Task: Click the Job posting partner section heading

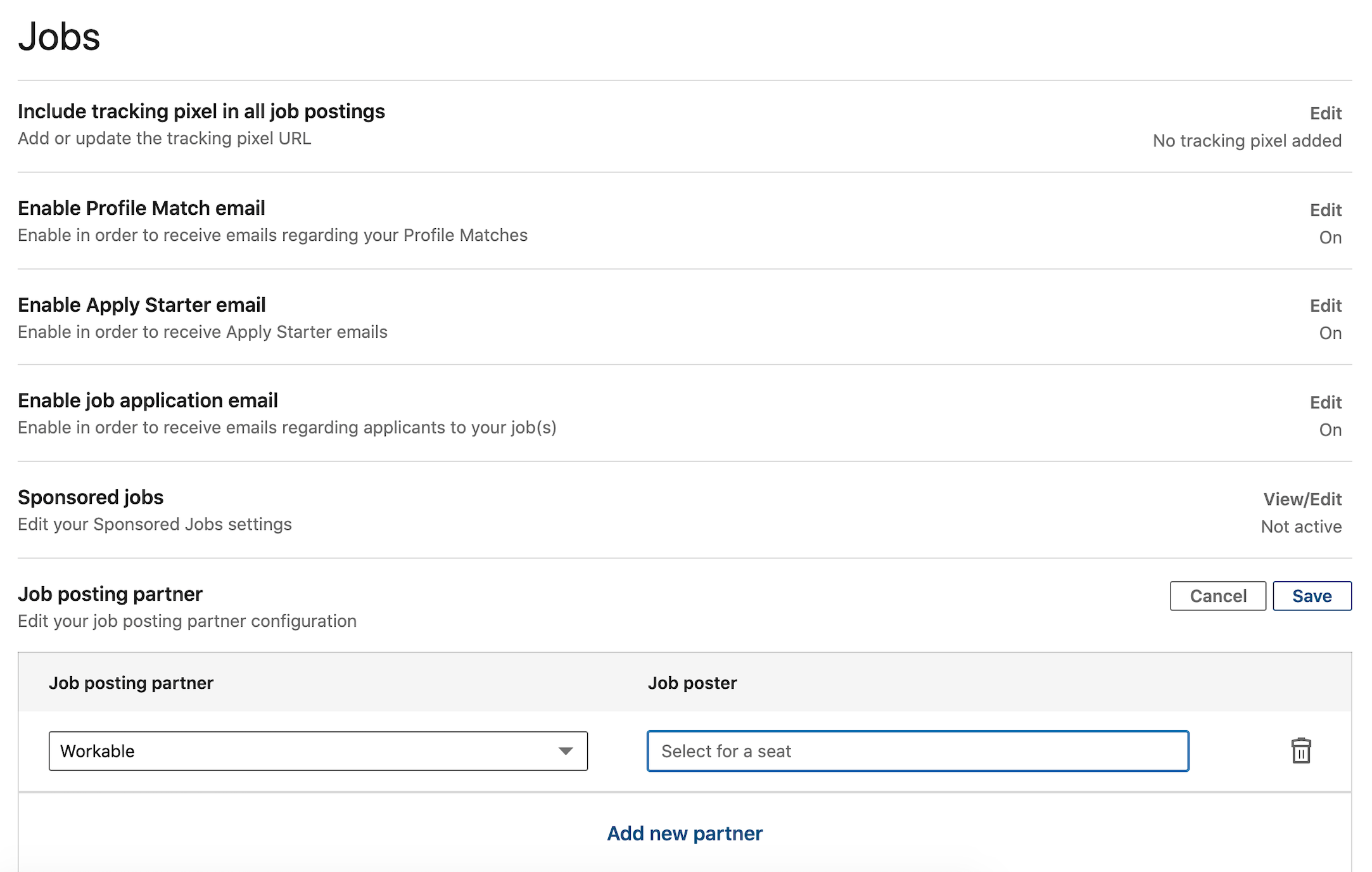Action: pos(110,594)
